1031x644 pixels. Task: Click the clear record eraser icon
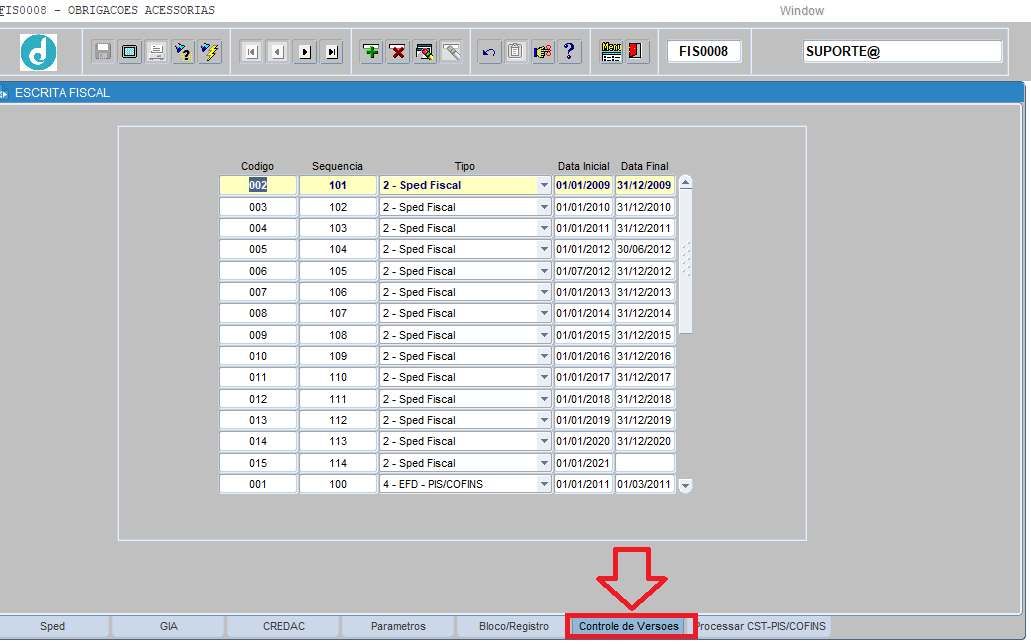pyautogui.click(x=425, y=51)
